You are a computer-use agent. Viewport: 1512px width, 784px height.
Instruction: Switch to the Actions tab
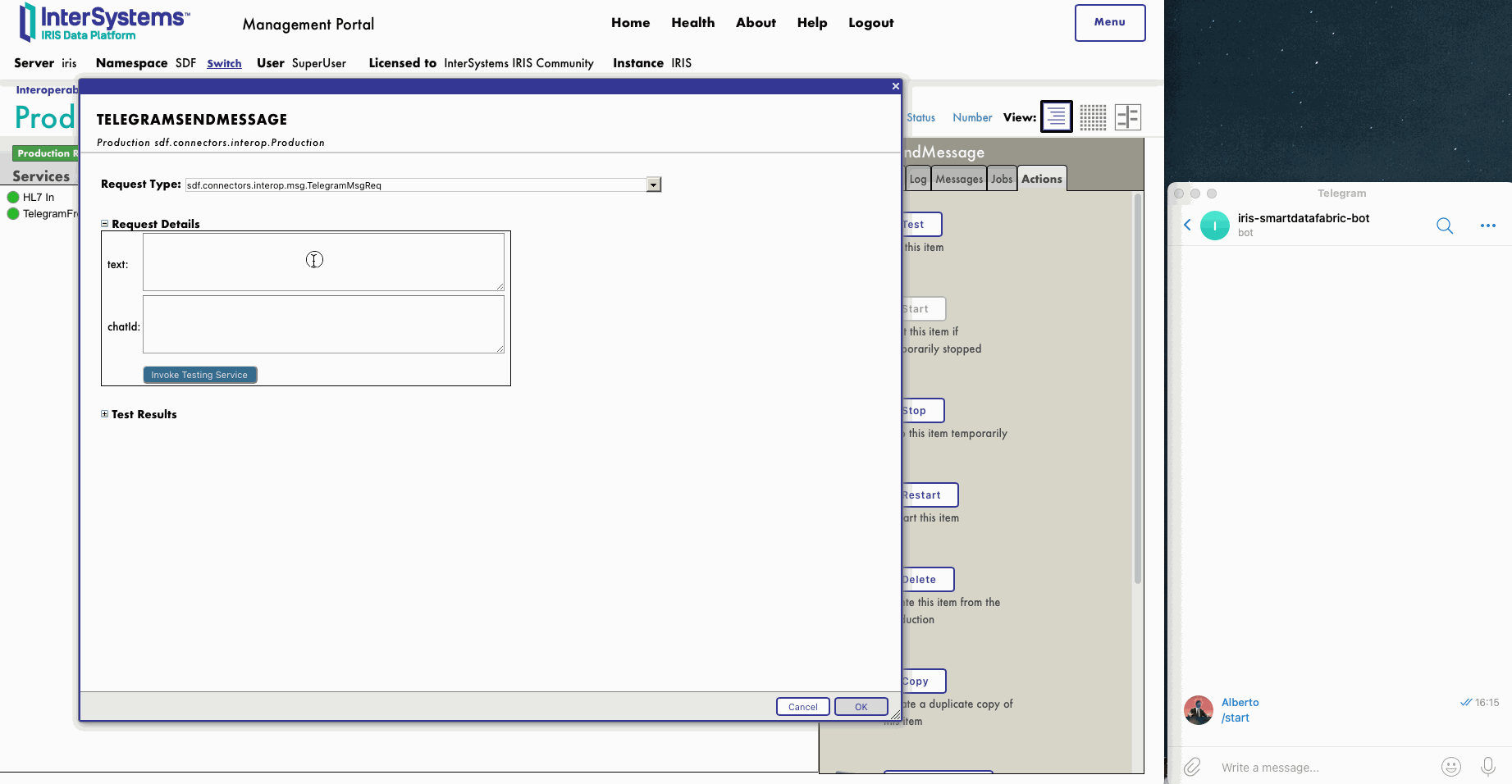[1042, 179]
